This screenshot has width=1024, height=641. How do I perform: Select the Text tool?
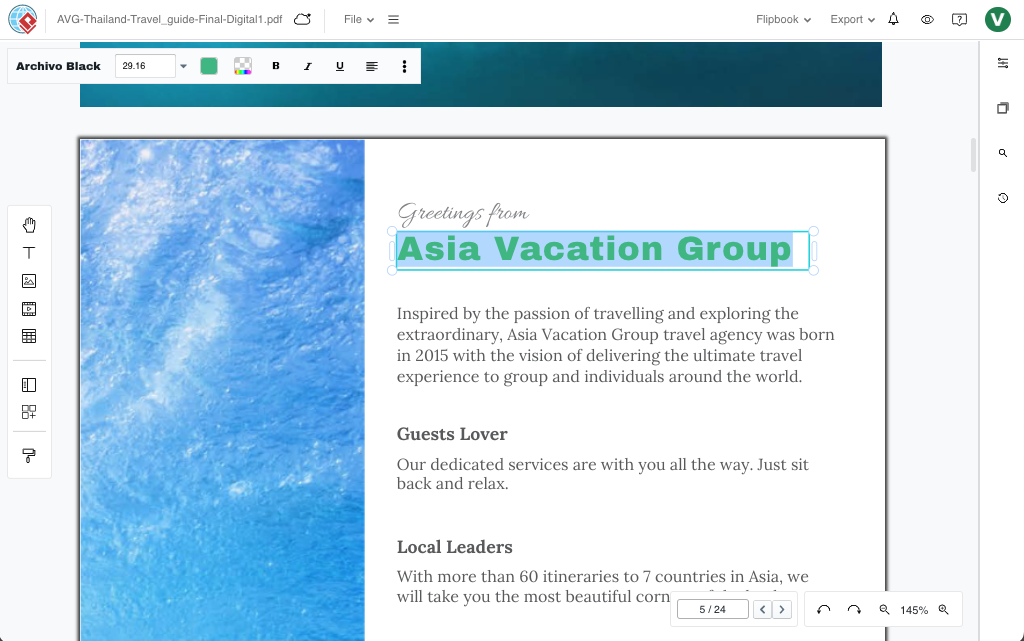[x=29, y=253]
